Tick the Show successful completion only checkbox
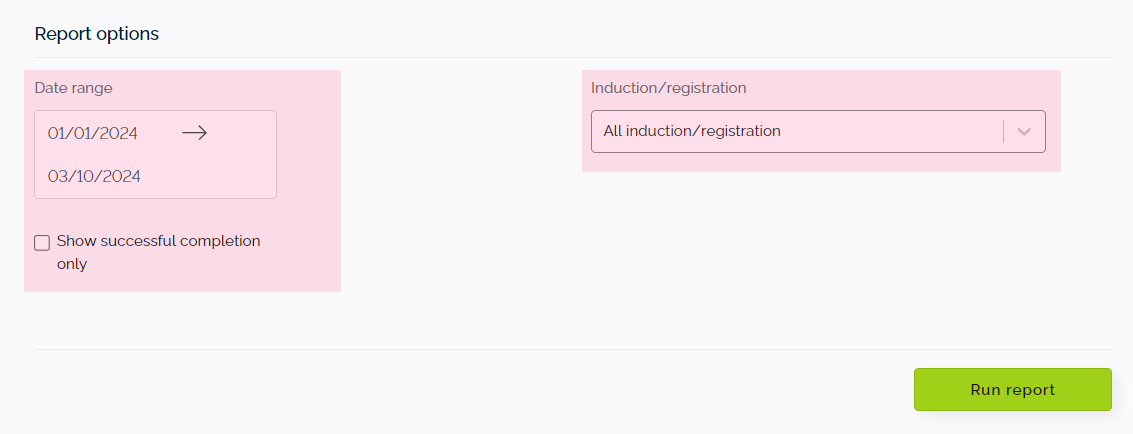This screenshot has height=434, width=1133. coord(42,243)
